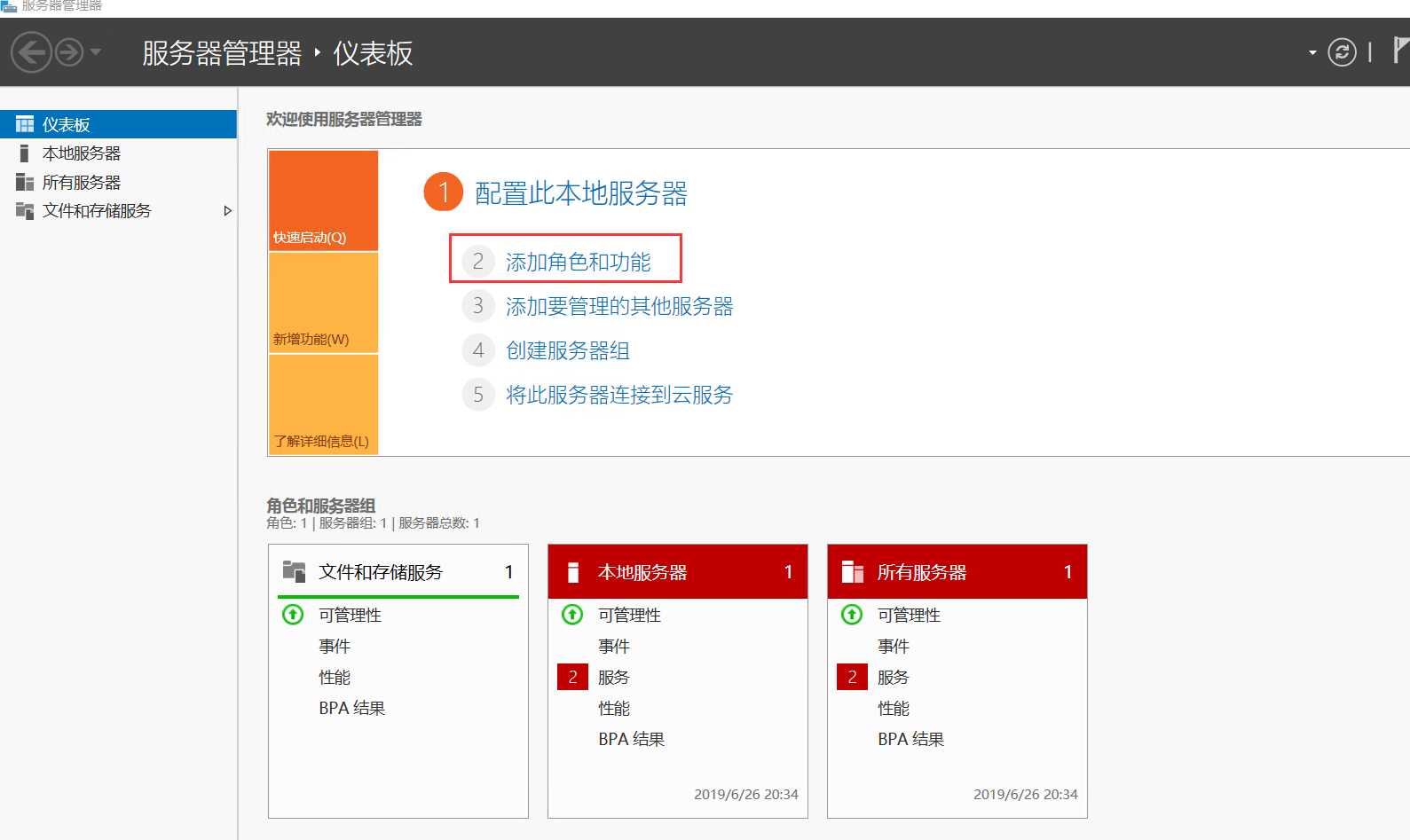The image size is (1410, 840).
Task: Click the Server Manager title bar icon
Action: point(9,5)
